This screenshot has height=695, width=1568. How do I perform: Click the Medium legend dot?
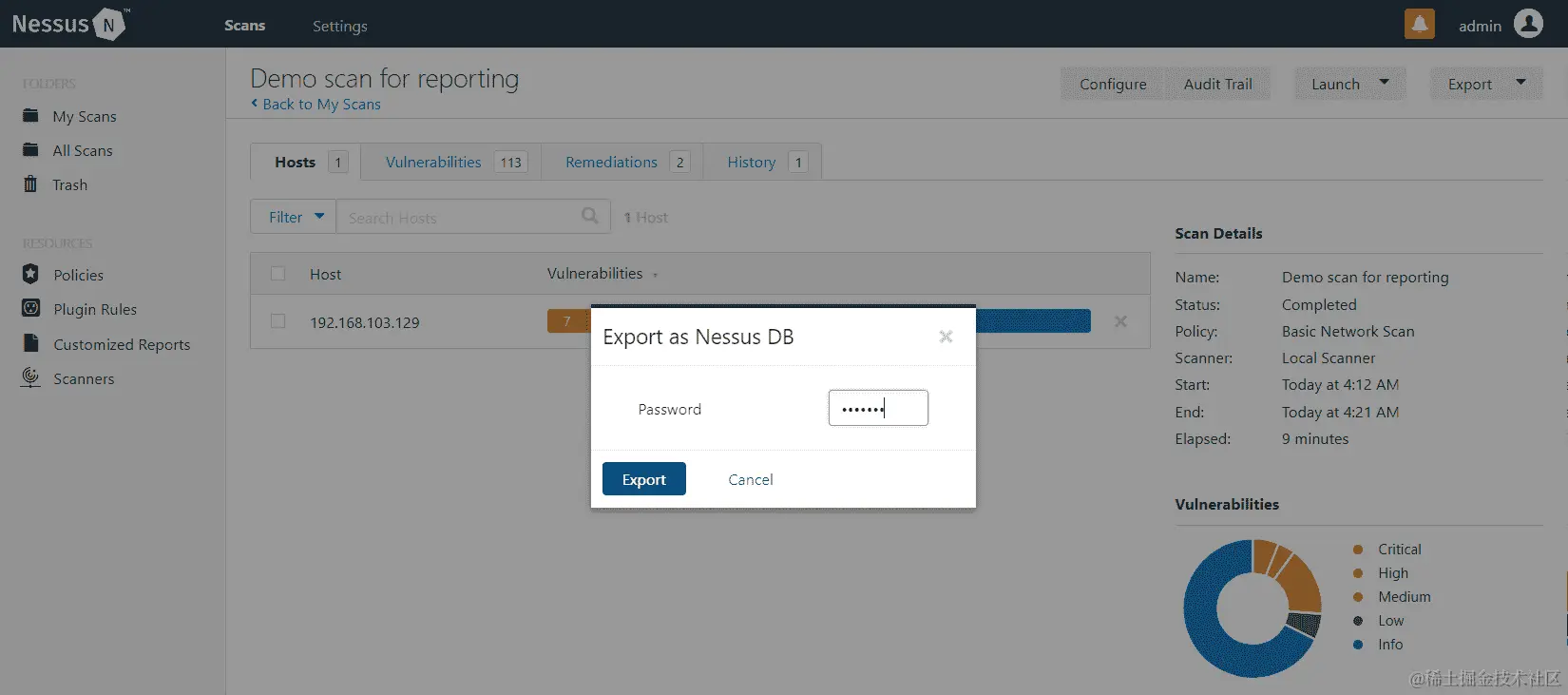1358,597
